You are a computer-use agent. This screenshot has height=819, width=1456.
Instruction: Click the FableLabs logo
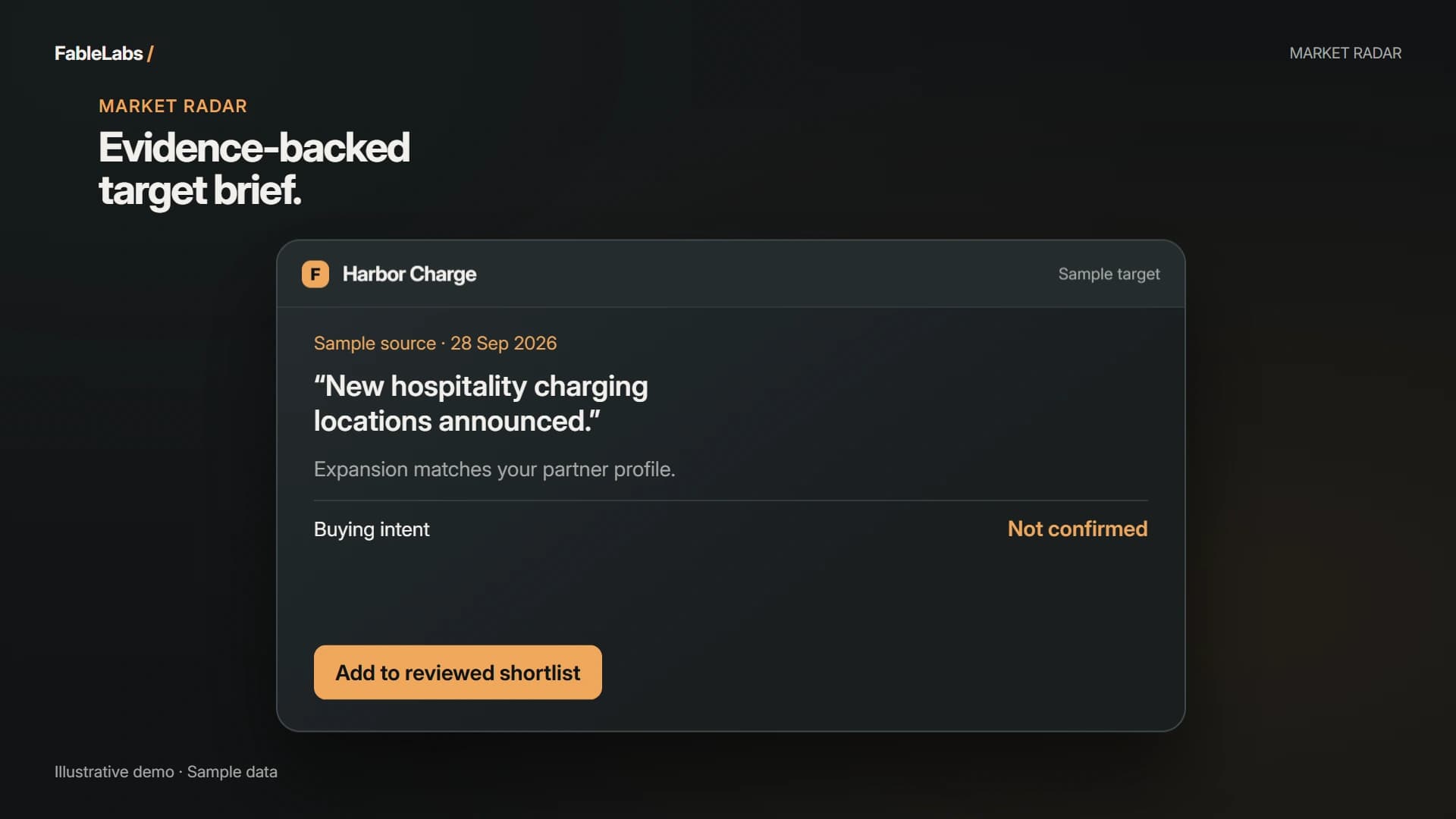104,53
